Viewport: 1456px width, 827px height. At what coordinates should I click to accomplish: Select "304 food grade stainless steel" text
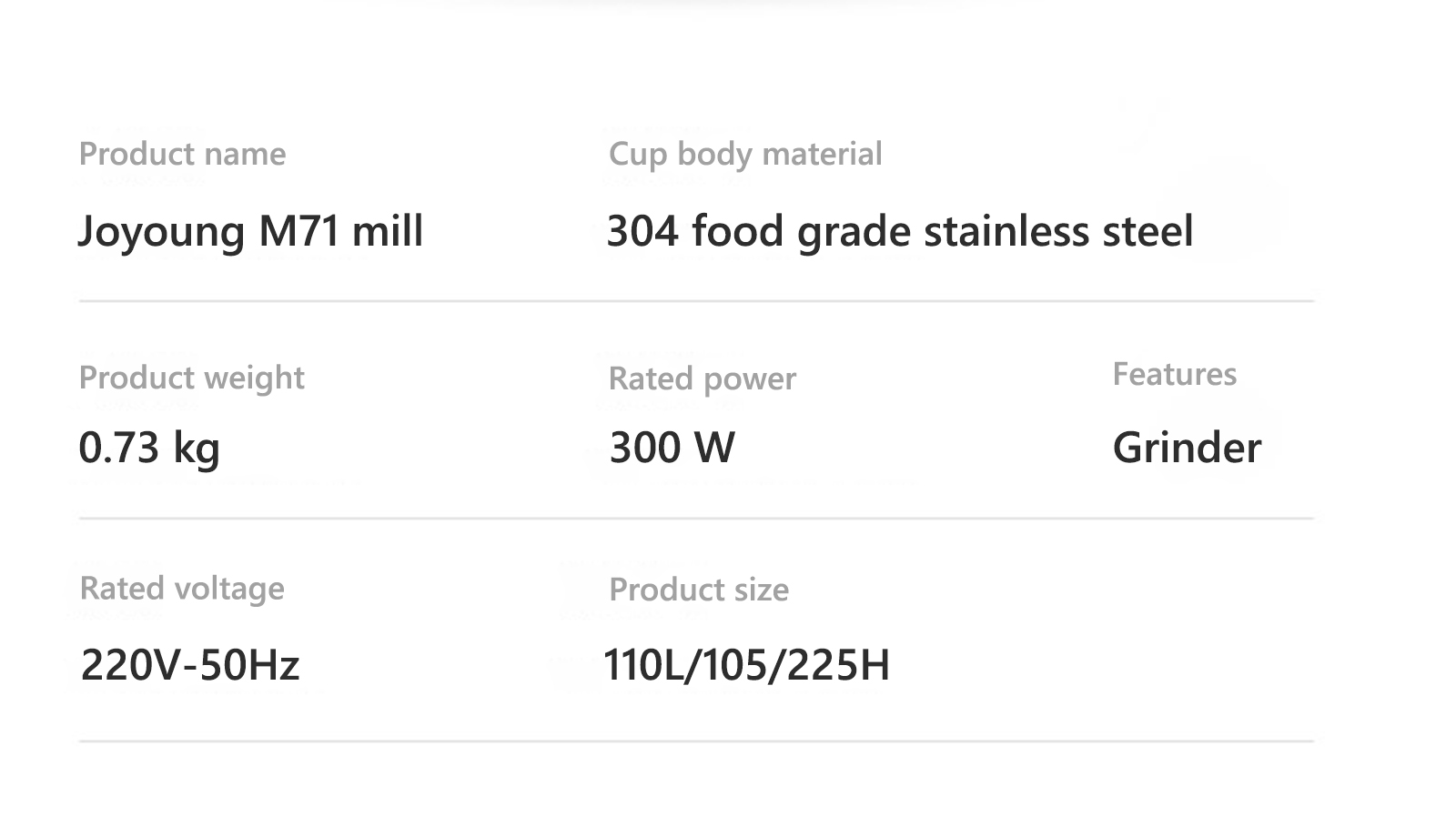point(899,231)
